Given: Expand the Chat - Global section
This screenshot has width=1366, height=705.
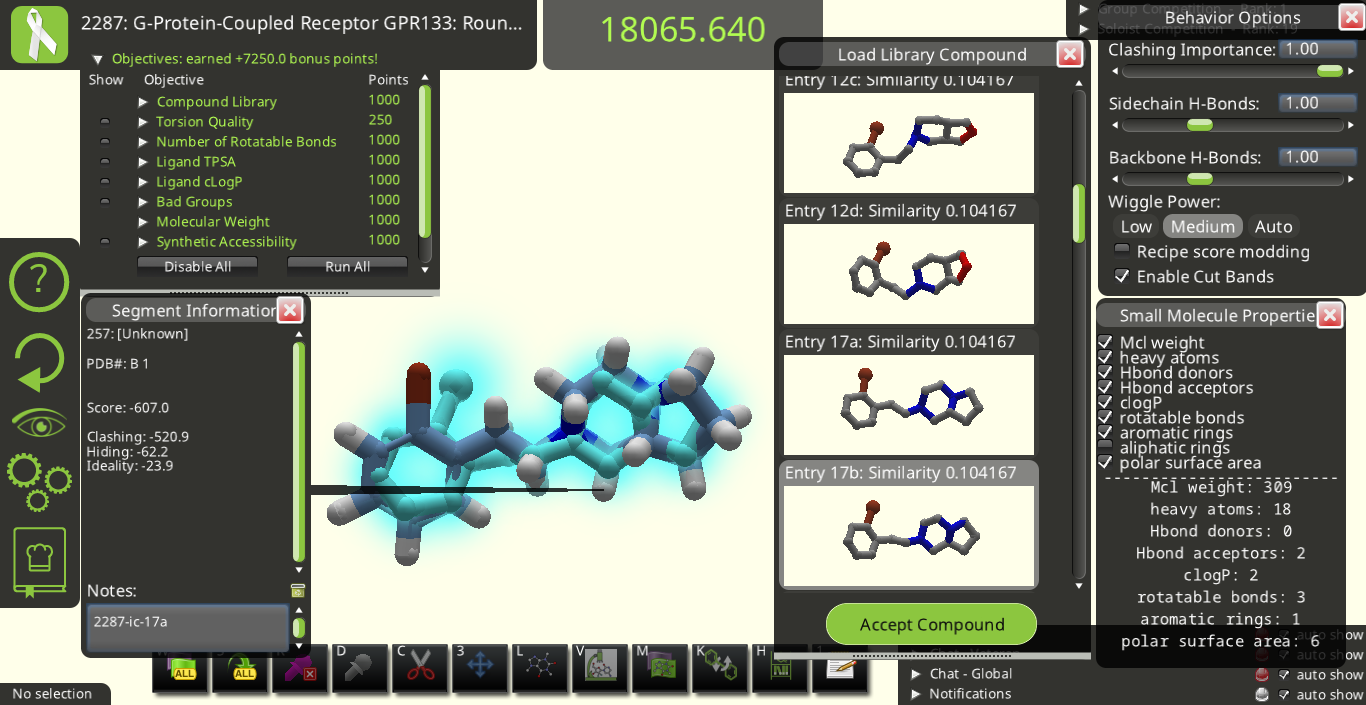Looking at the screenshot, I should pyautogui.click(x=916, y=674).
